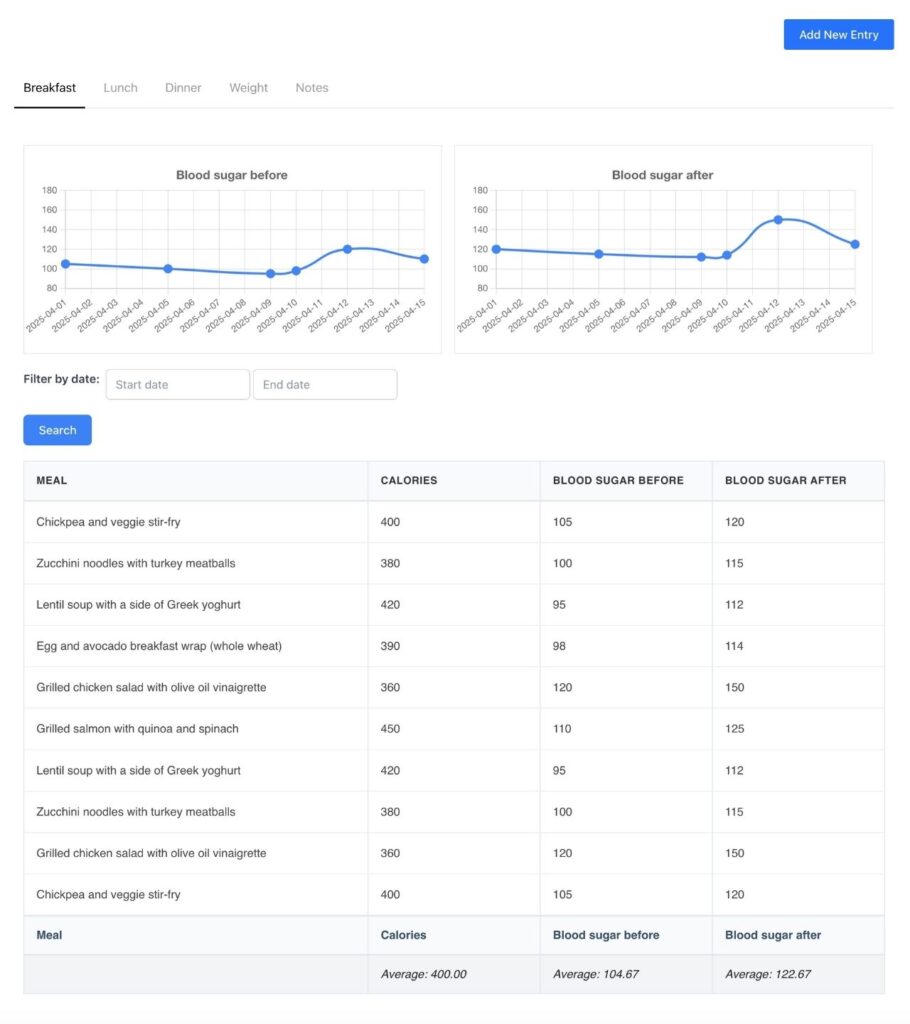Image resolution: width=910 pixels, height=1024 pixels.
Task: Select the Grilled salmon with quinoa and spinach row
Action: [138, 729]
